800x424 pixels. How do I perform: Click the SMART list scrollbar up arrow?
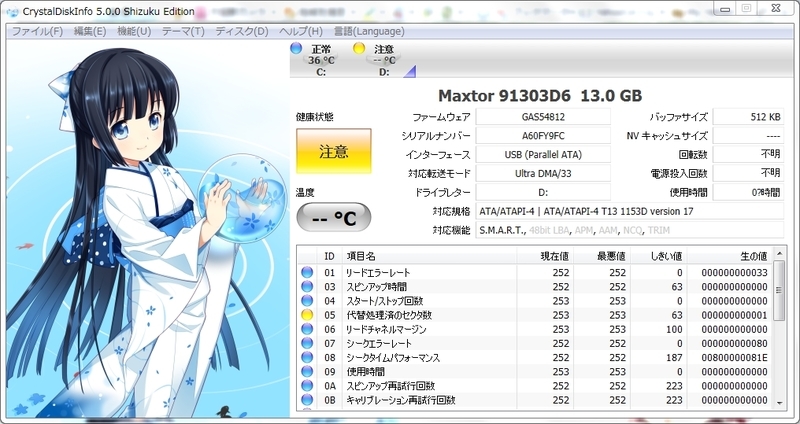(x=779, y=253)
